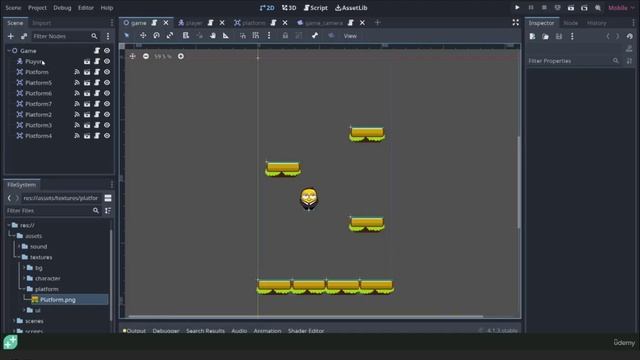This screenshot has width=640, height=360.
Task: Open the script attached to Platform7
Action: click(97, 104)
